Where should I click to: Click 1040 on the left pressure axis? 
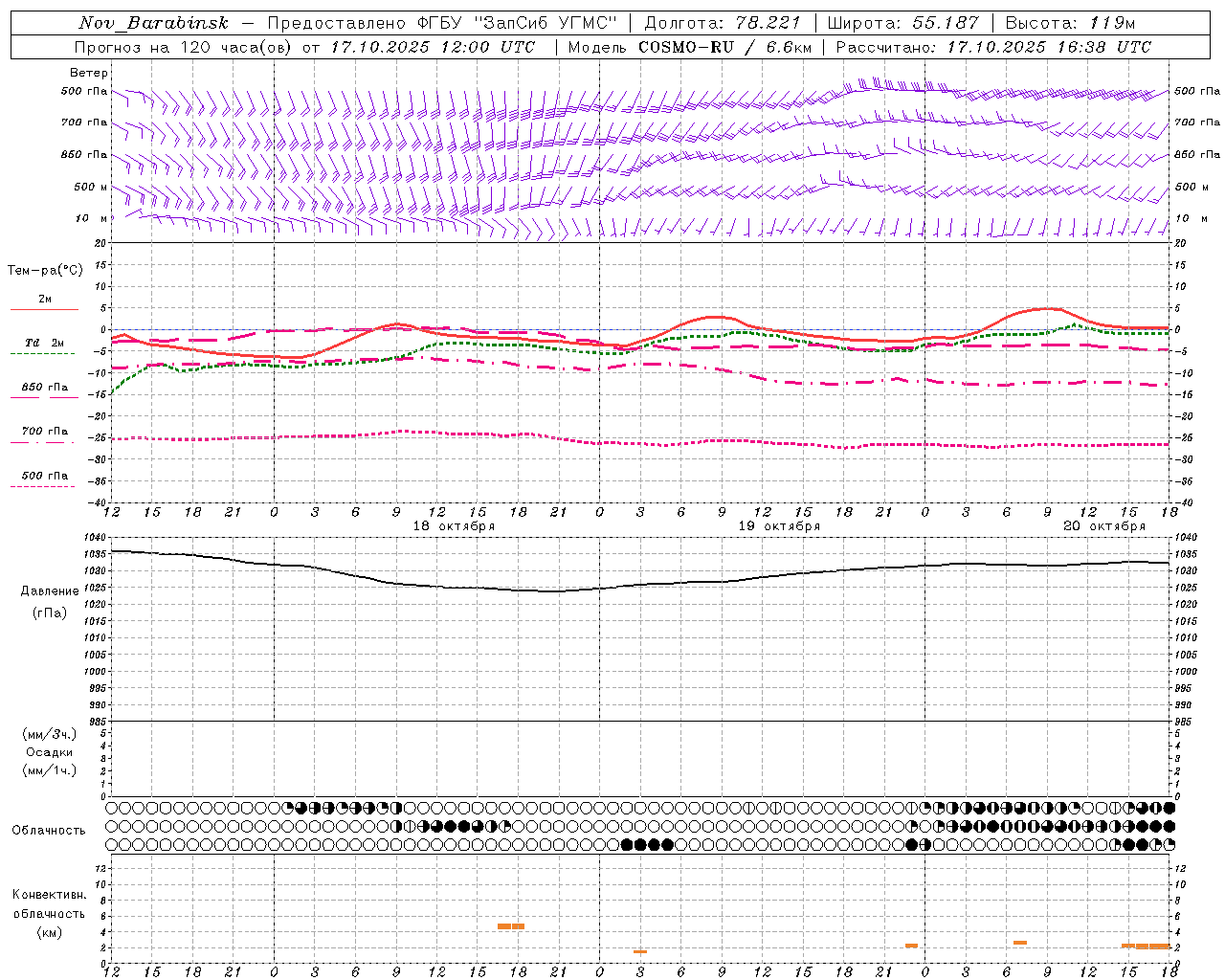click(93, 537)
